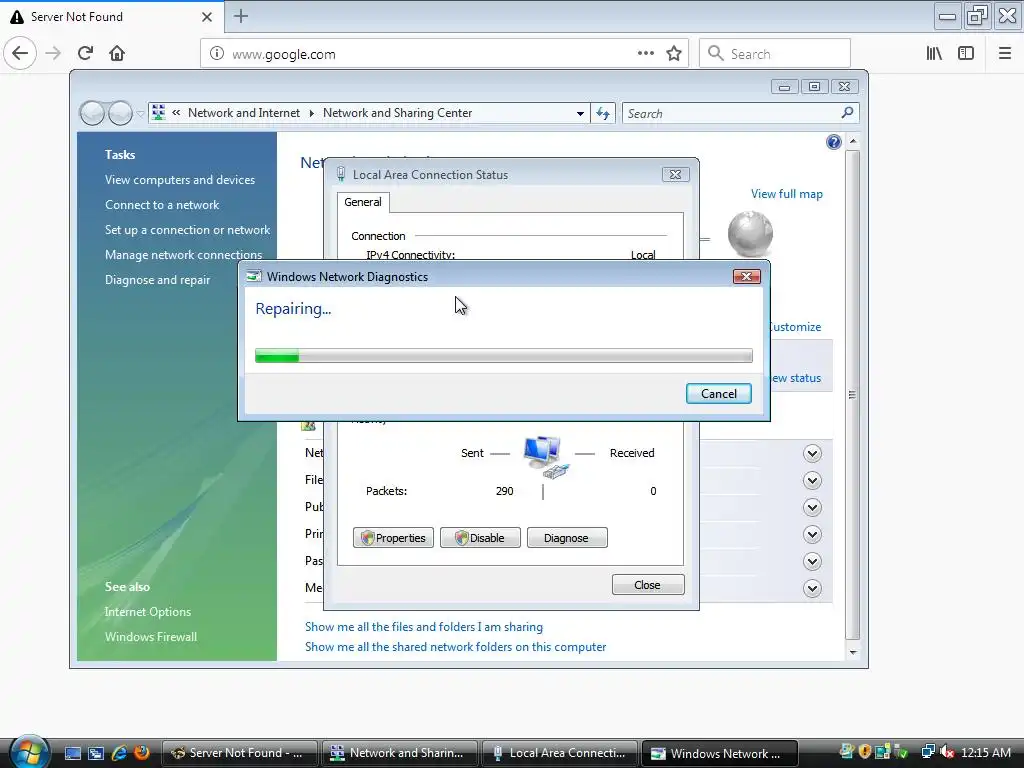The width and height of the screenshot is (1024, 768).
Task: Expand the Pub... row chevron
Action: coord(812,507)
